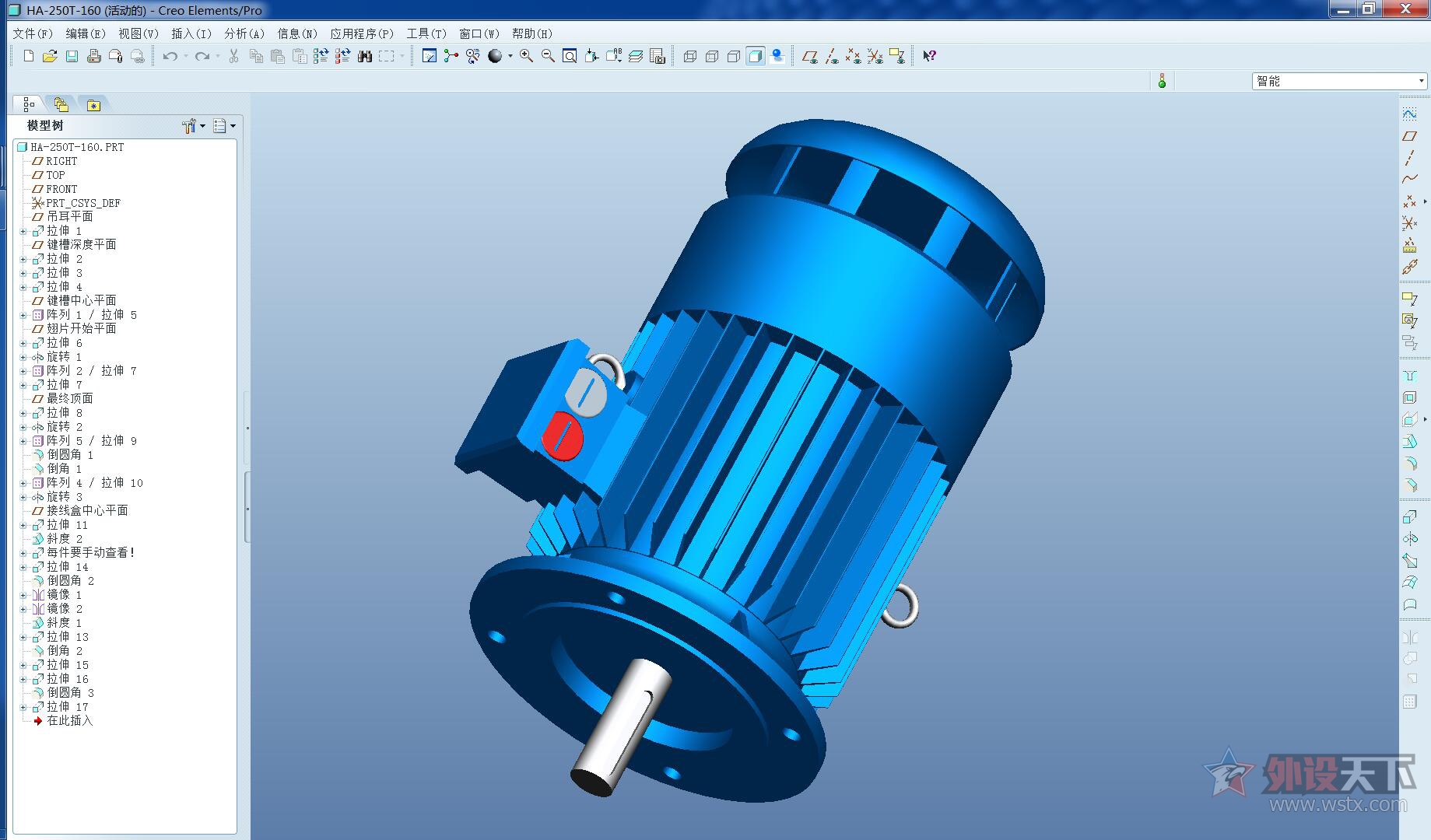Click the binoculars Find tool icon
Viewport: 1431px width, 840px height.
pos(364,56)
